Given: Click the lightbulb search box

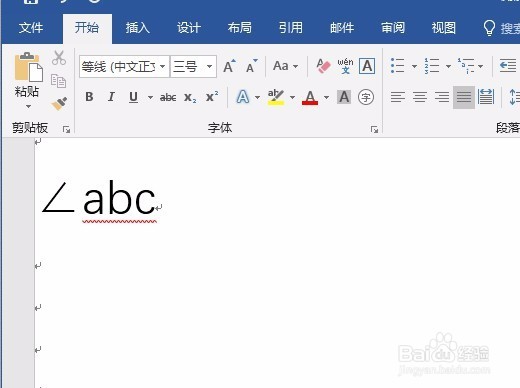Looking at the screenshot, I should point(501,28).
